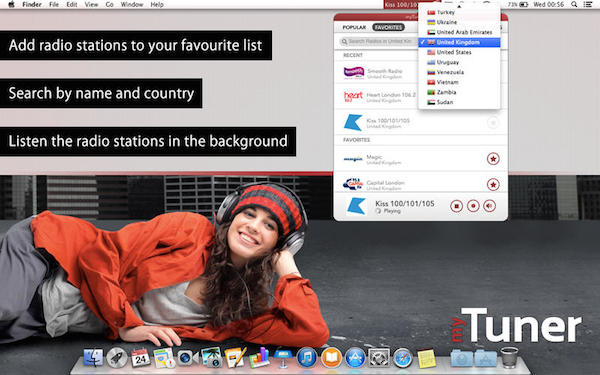Choose Sudan from the country list
This screenshot has width=600, height=375.
tap(459, 102)
